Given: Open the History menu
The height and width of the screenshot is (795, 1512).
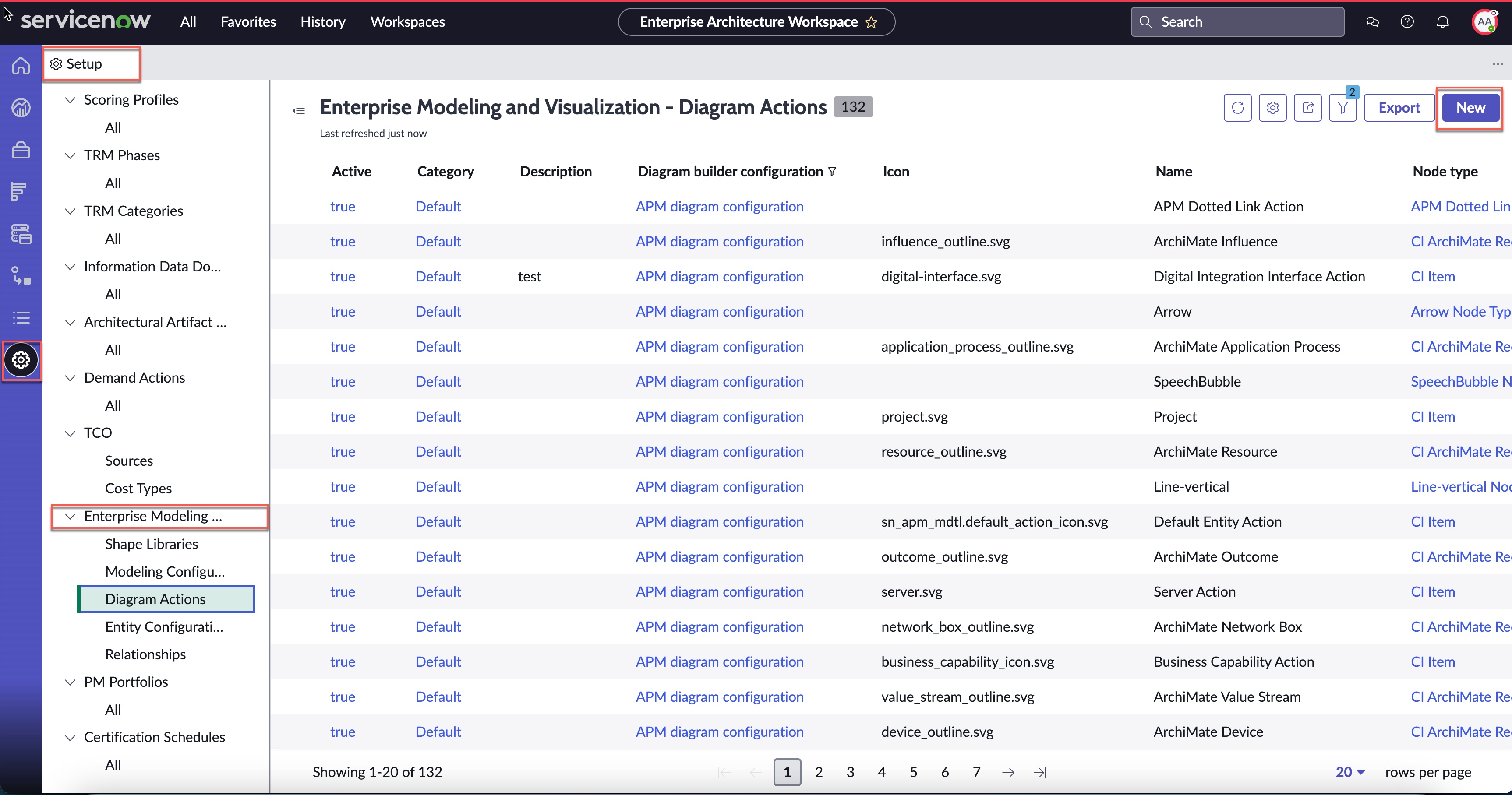Looking at the screenshot, I should (x=323, y=22).
